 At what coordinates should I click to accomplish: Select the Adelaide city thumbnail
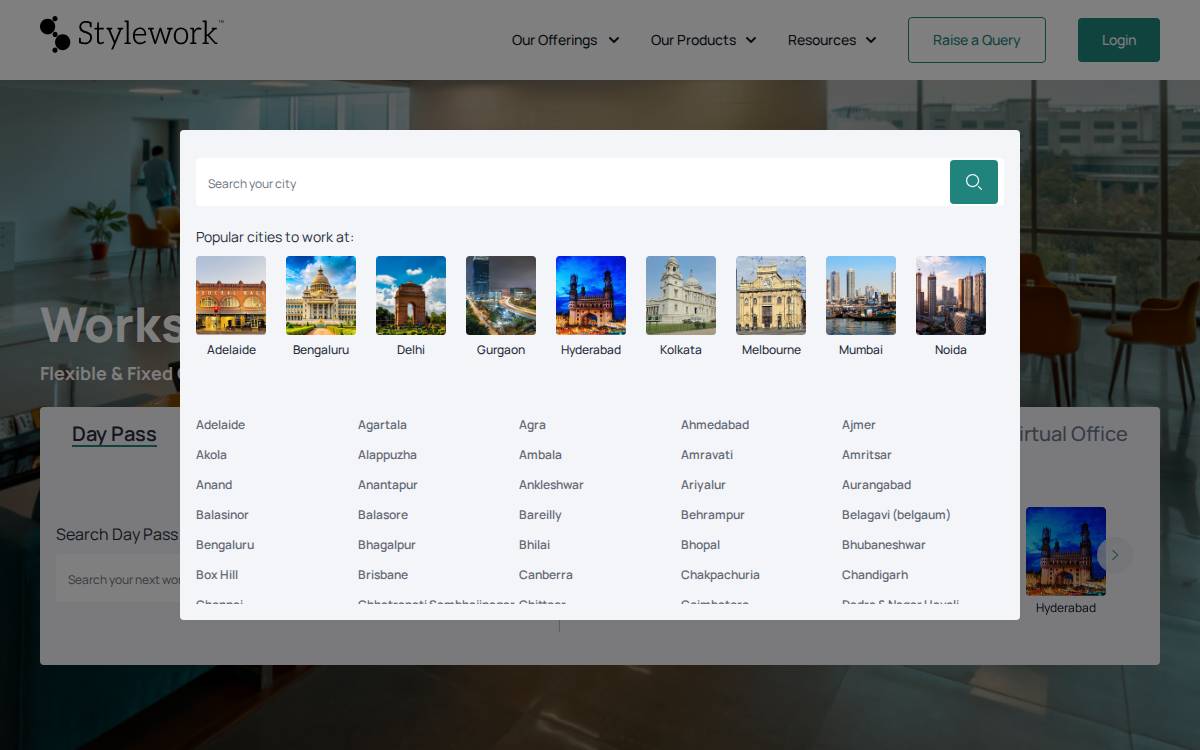[x=231, y=295]
